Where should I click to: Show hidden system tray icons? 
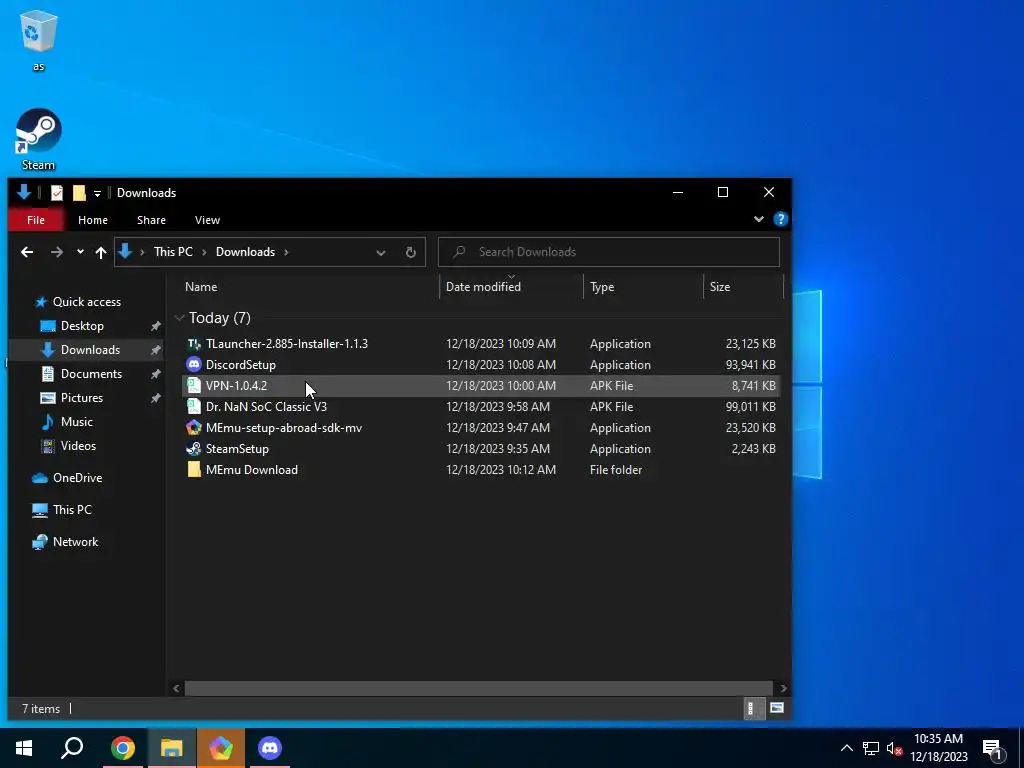point(846,748)
